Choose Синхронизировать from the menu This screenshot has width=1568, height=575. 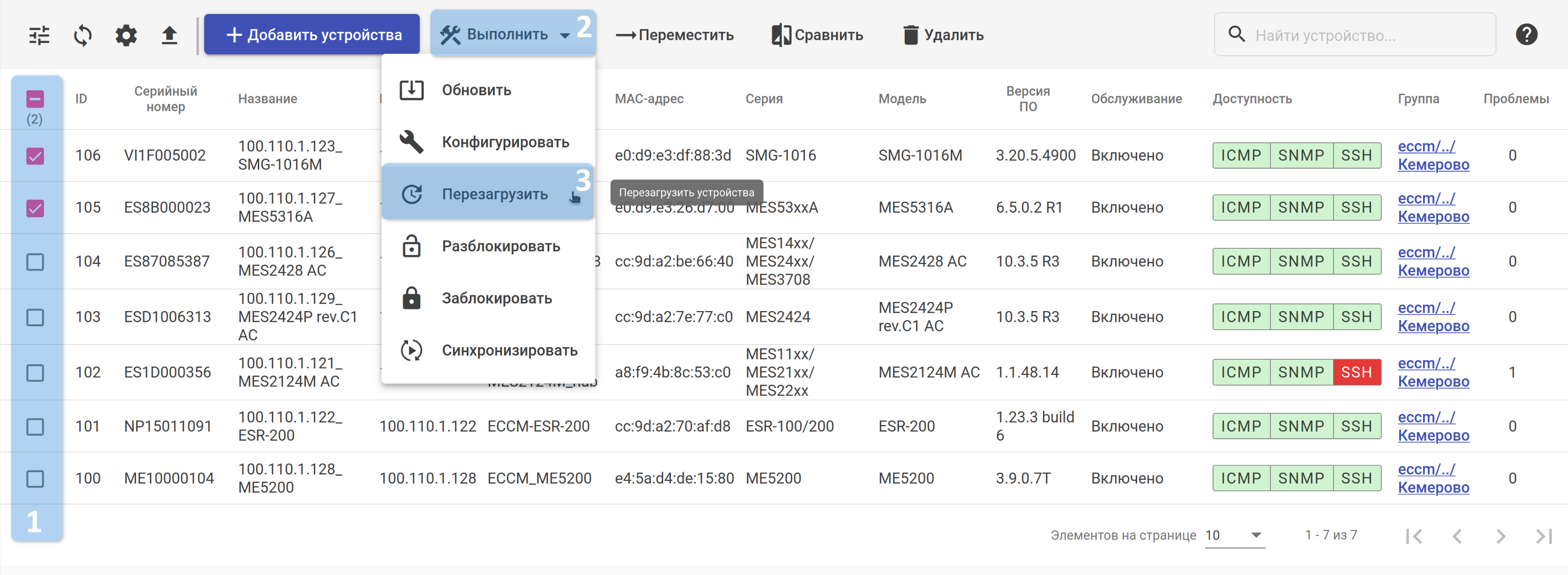click(509, 350)
